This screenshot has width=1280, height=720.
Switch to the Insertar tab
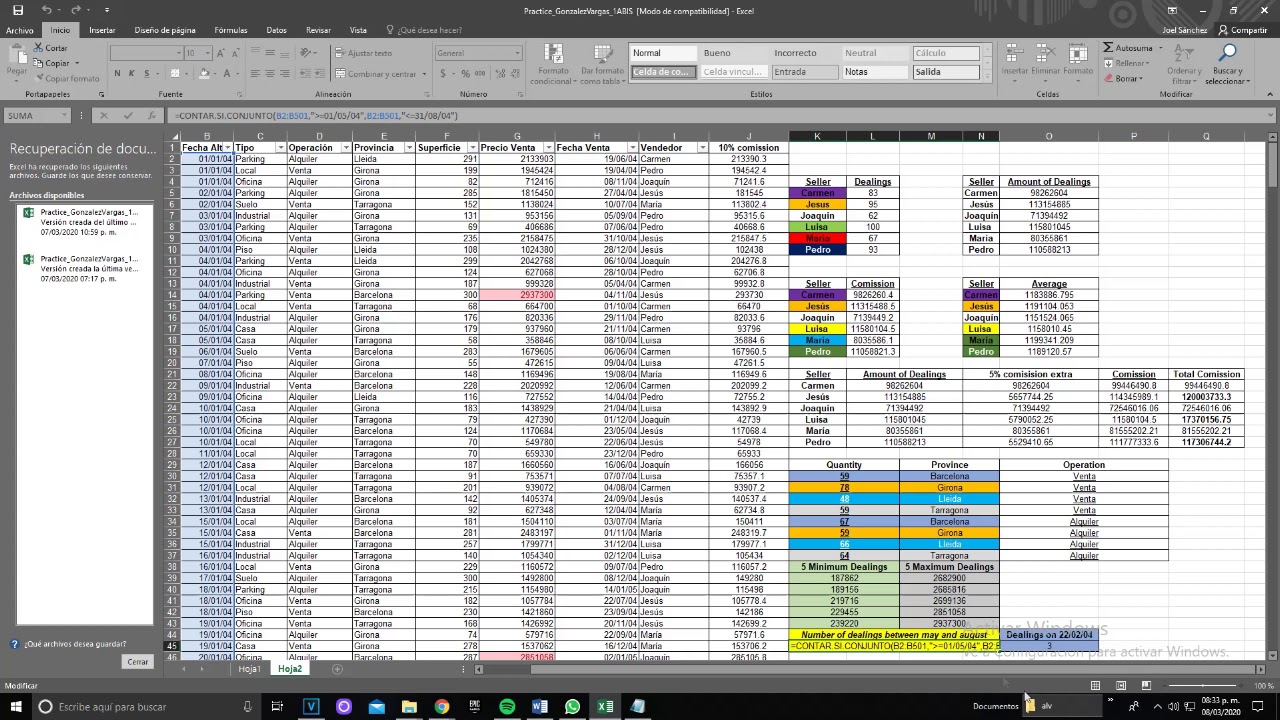point(102,30)
